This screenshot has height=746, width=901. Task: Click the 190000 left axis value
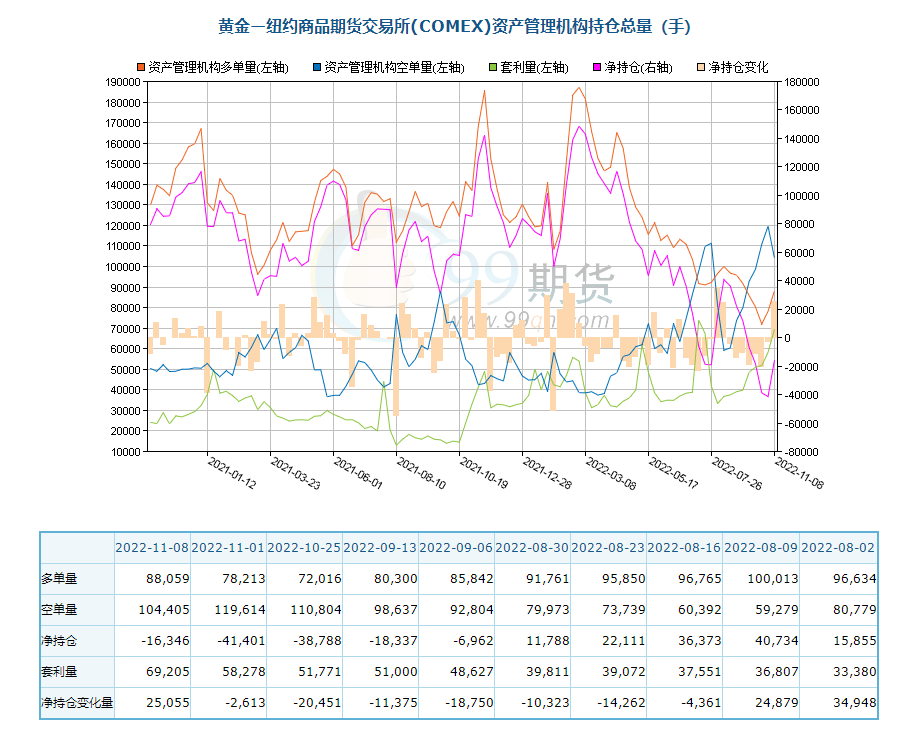point(123,82)
